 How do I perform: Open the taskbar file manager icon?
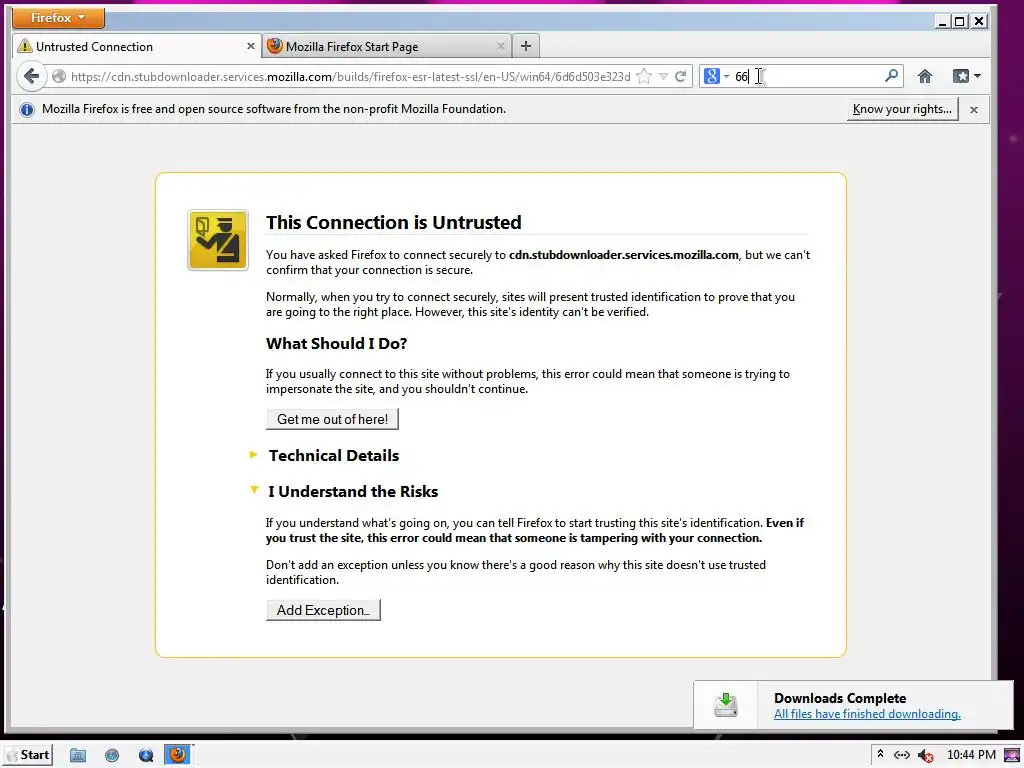point(78,756)
